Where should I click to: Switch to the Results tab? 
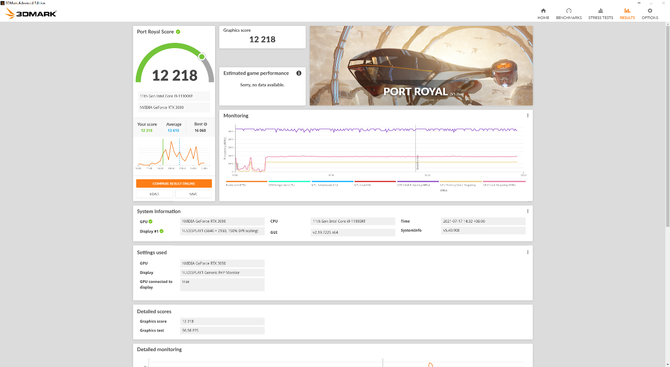click(627, 14)
